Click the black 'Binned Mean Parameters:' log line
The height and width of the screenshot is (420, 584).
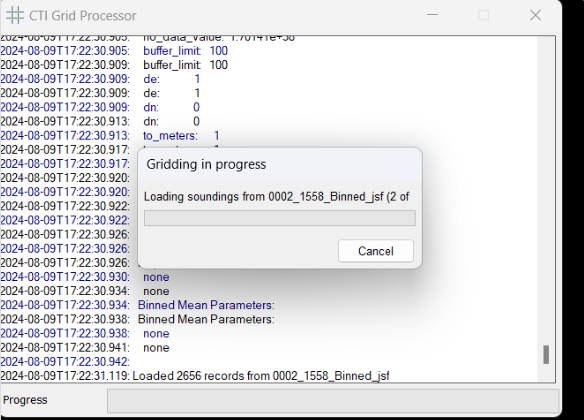click(137, 319)
